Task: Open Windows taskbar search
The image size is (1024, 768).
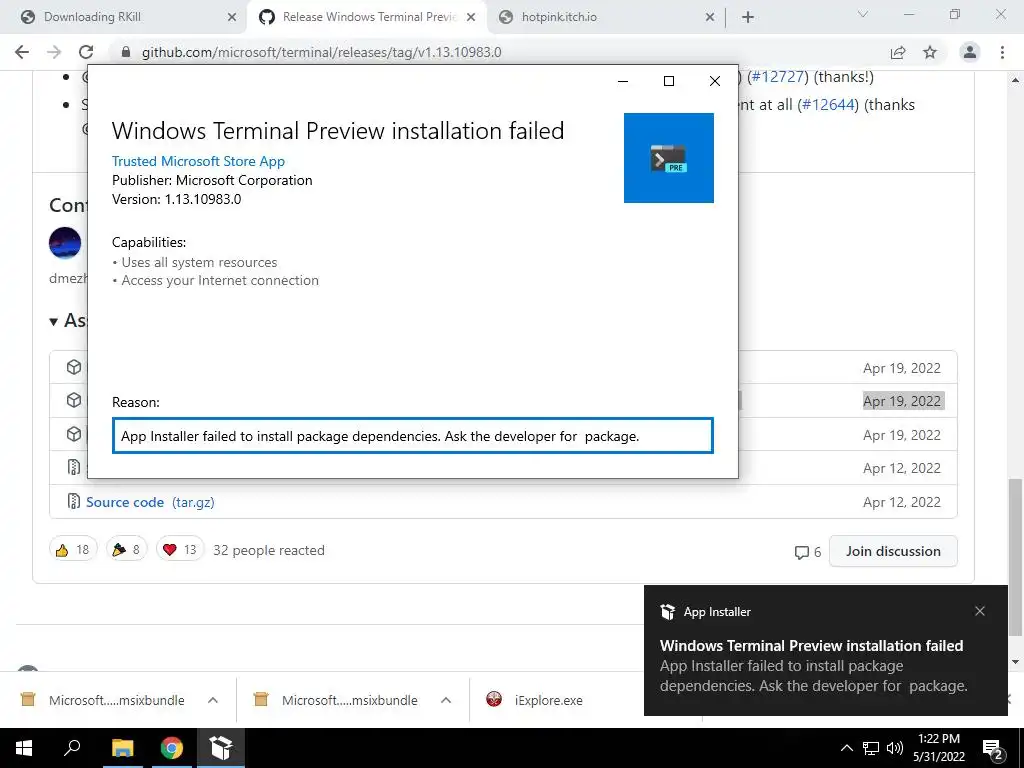Action: click(72, 748)
